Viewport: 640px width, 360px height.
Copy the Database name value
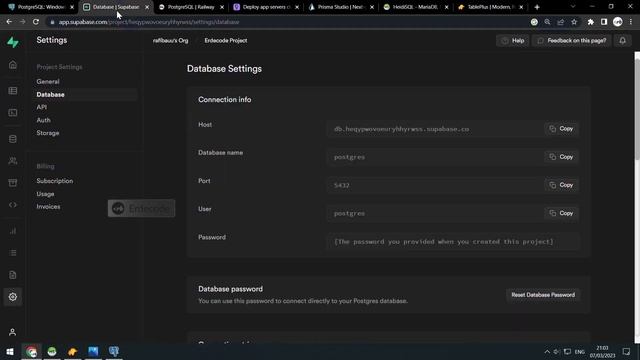coord(561,157)
